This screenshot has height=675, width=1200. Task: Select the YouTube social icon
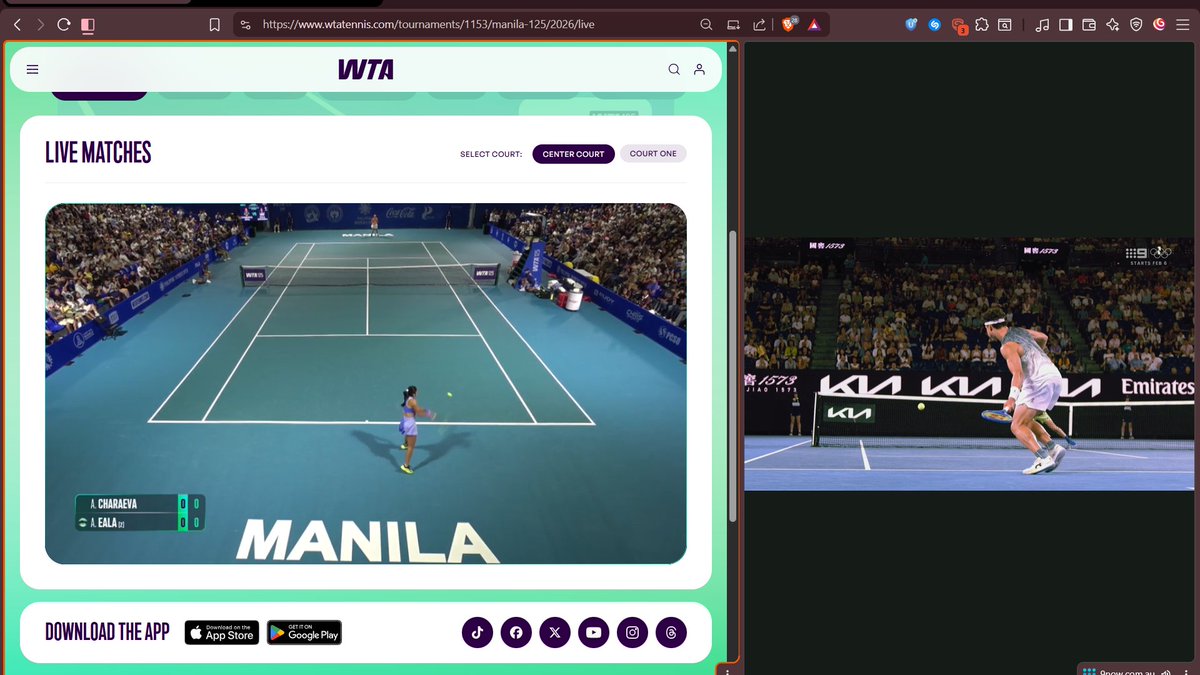pos(594,632)
